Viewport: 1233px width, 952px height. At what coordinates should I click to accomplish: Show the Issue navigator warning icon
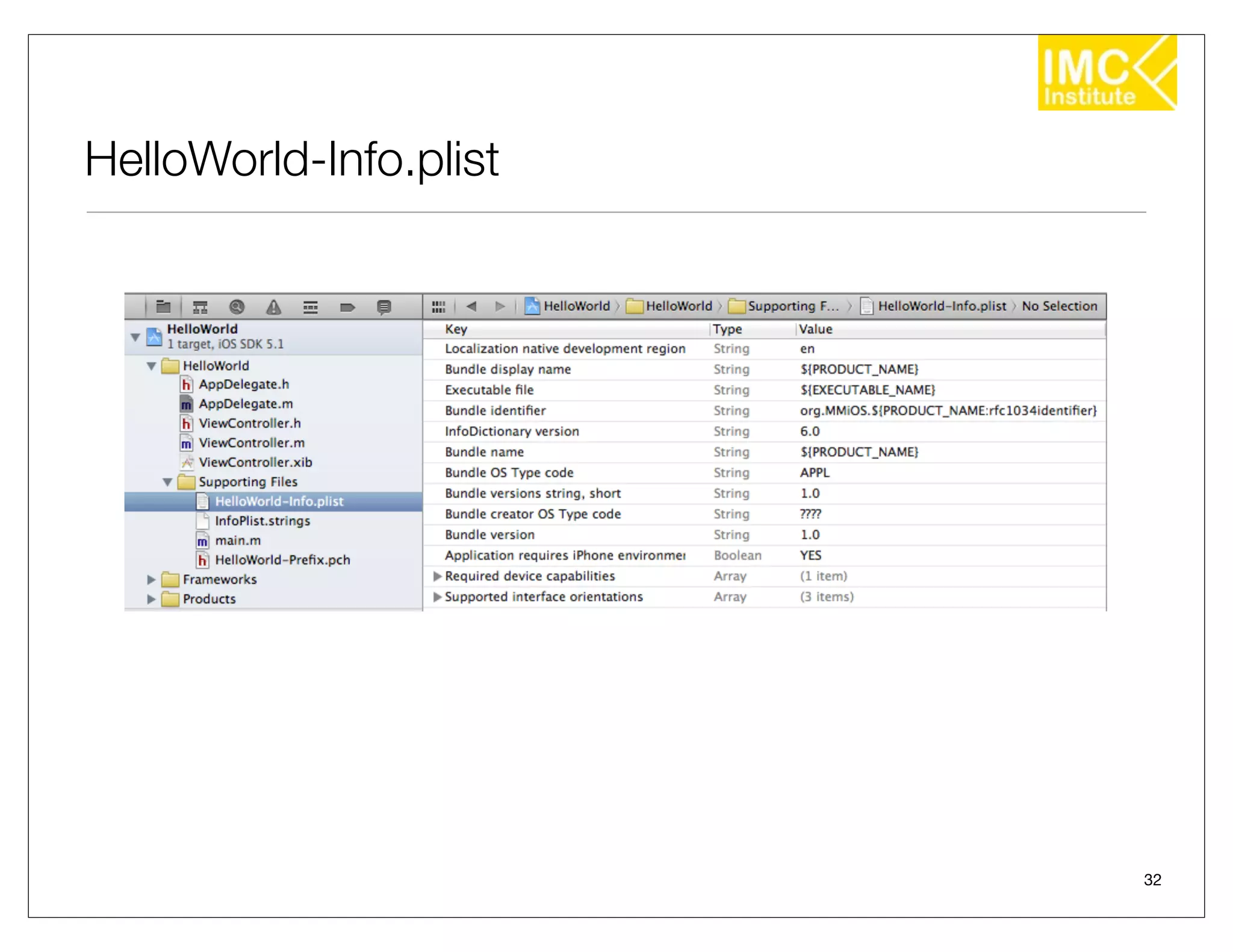tap(273, 308)
